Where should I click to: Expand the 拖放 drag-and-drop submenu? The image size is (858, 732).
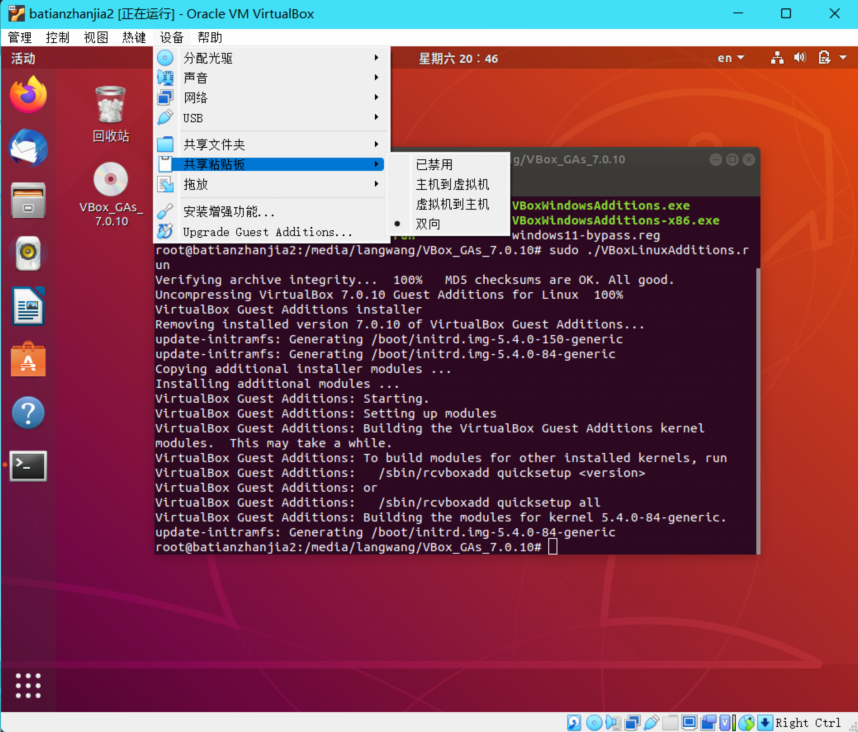click(x=271, y=184)
